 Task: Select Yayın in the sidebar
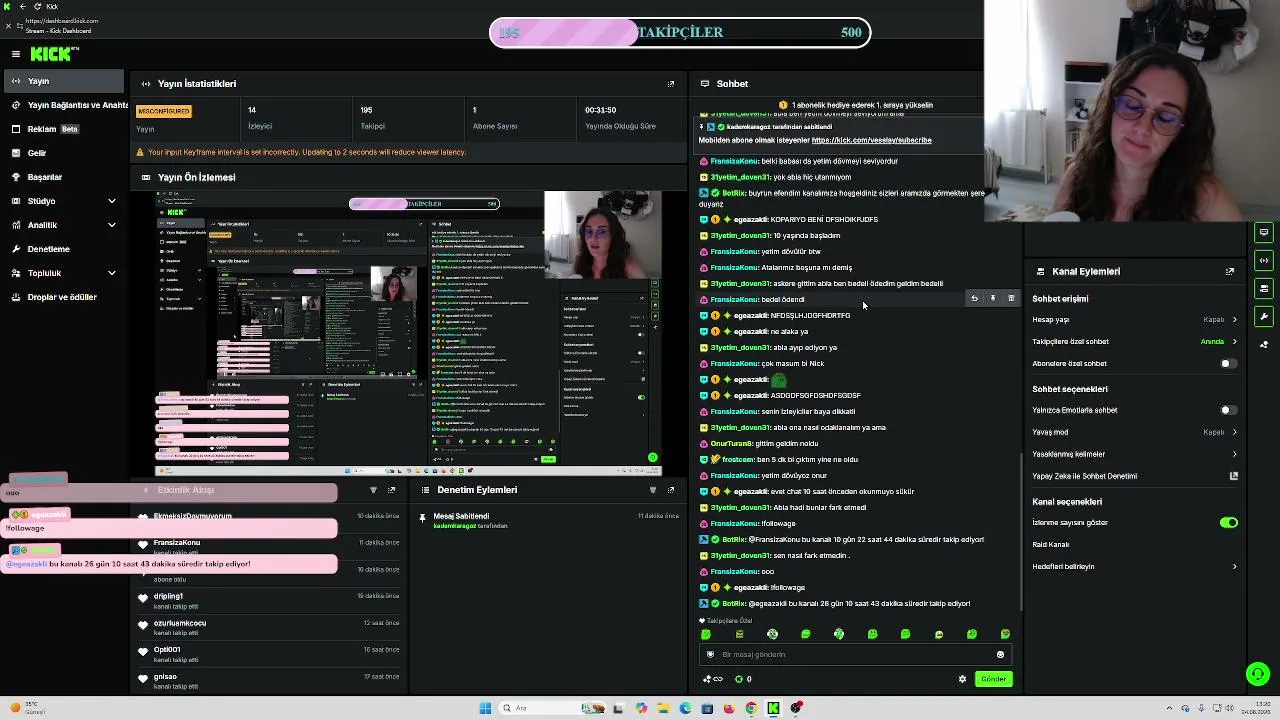point(63,81)
